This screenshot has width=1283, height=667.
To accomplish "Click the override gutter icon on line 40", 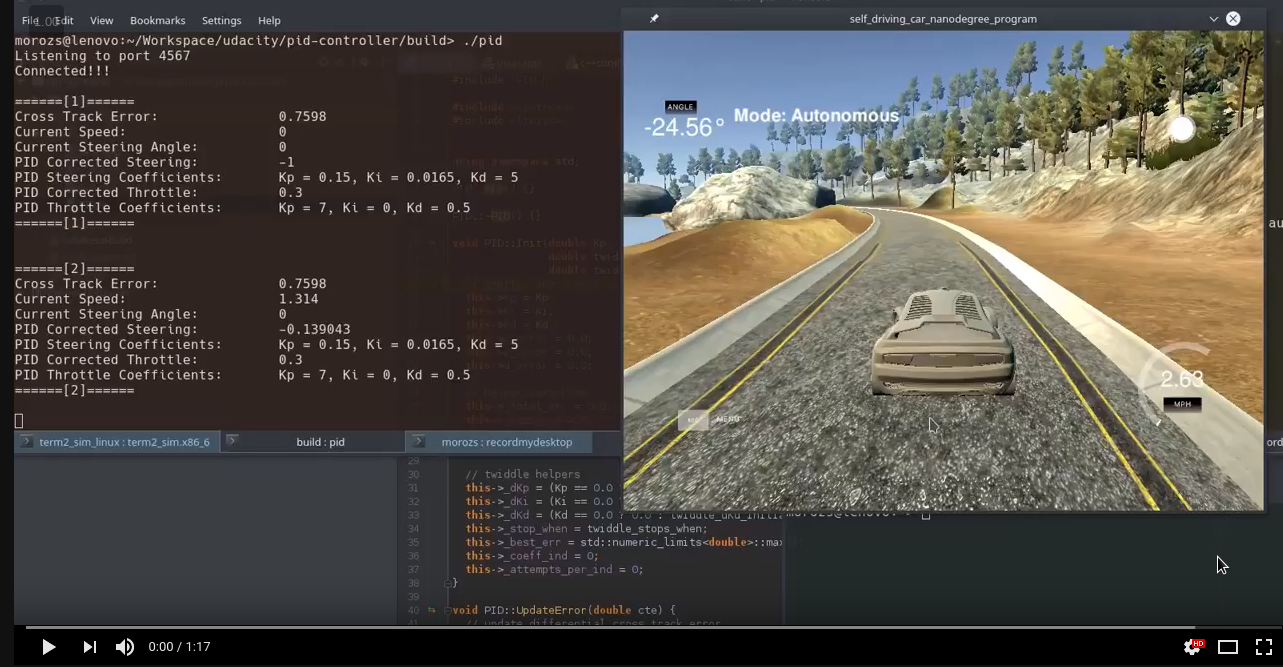I will coord(432,610).
